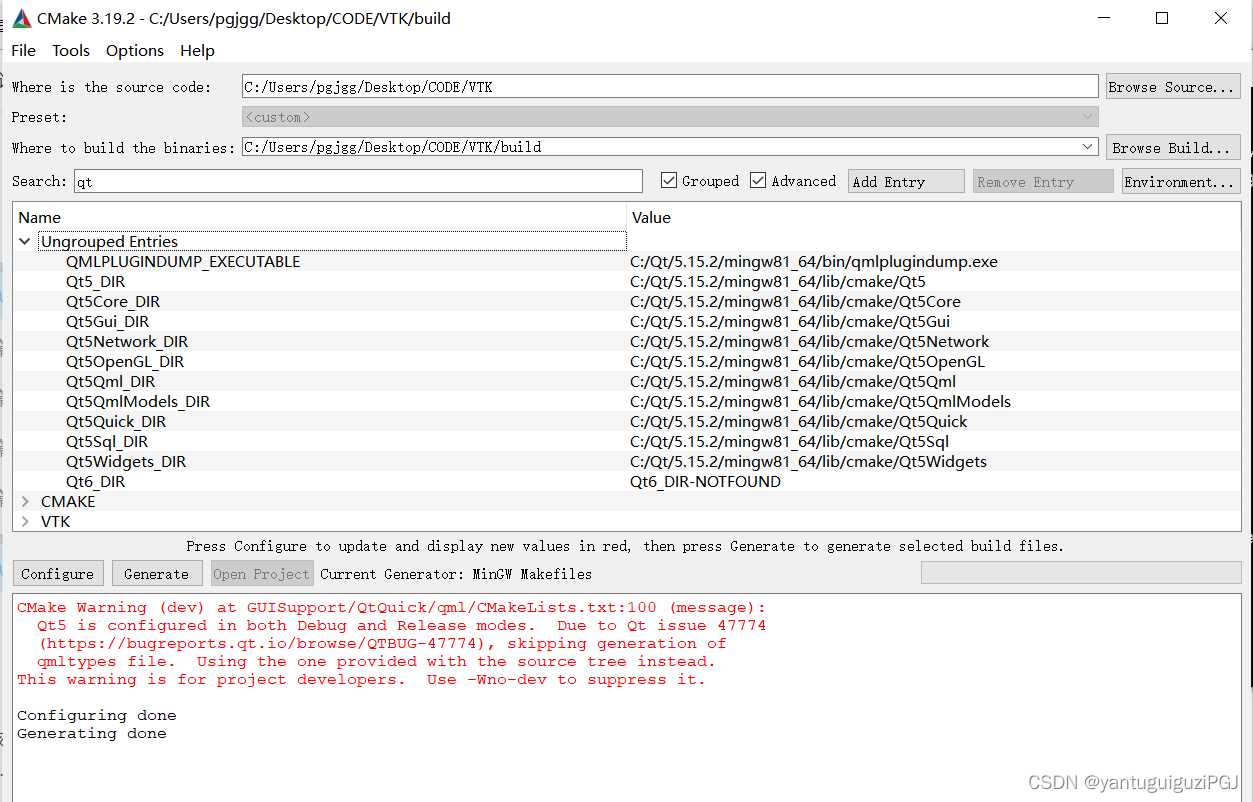Open the Options menu
1253x802 pixels.
134,50
